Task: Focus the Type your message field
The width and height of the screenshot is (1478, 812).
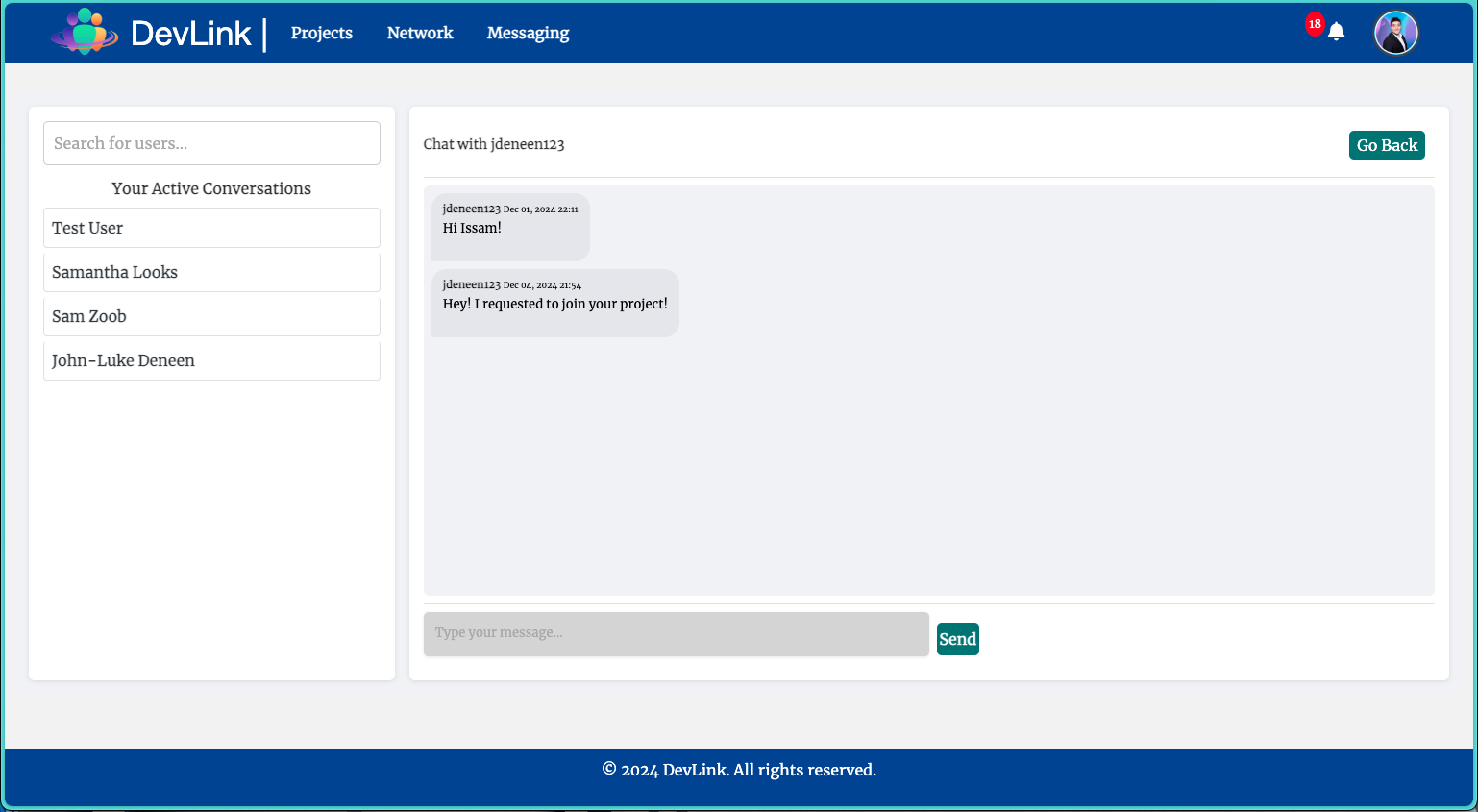Action: 677,634
